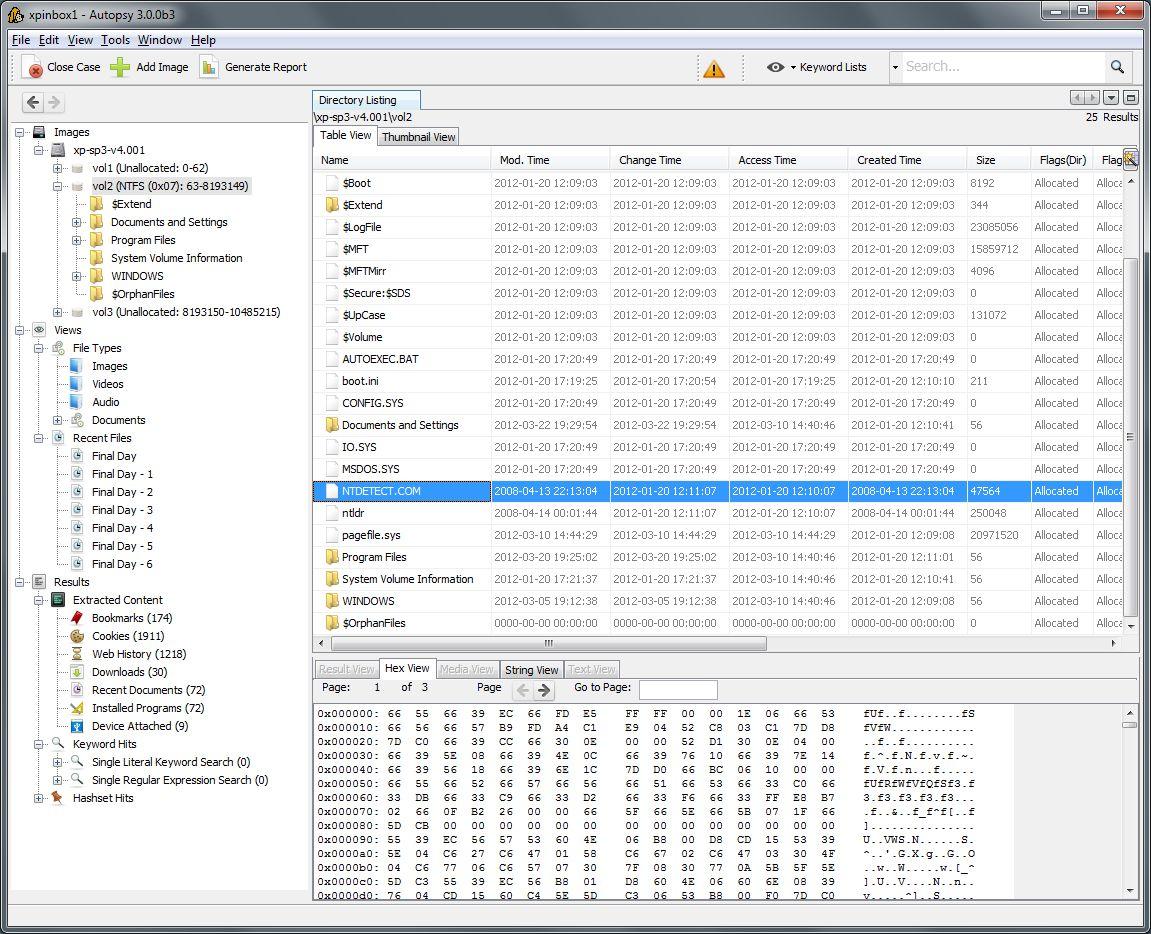Screen dimensions: 1151x934
Task: Click the Installed Programs icon
Action: (x=77, y=708)
